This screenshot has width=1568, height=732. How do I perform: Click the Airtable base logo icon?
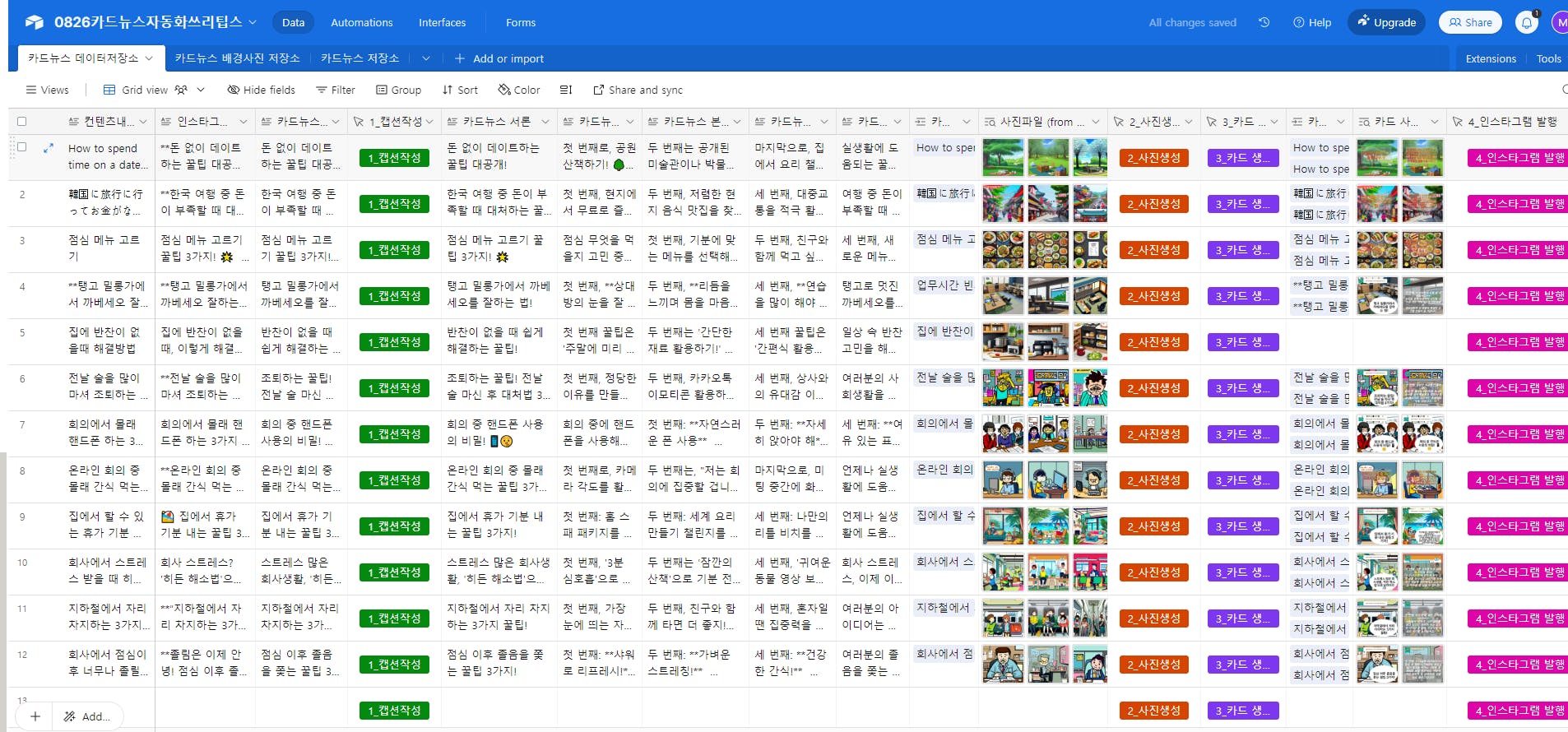[x=34, y=22]
